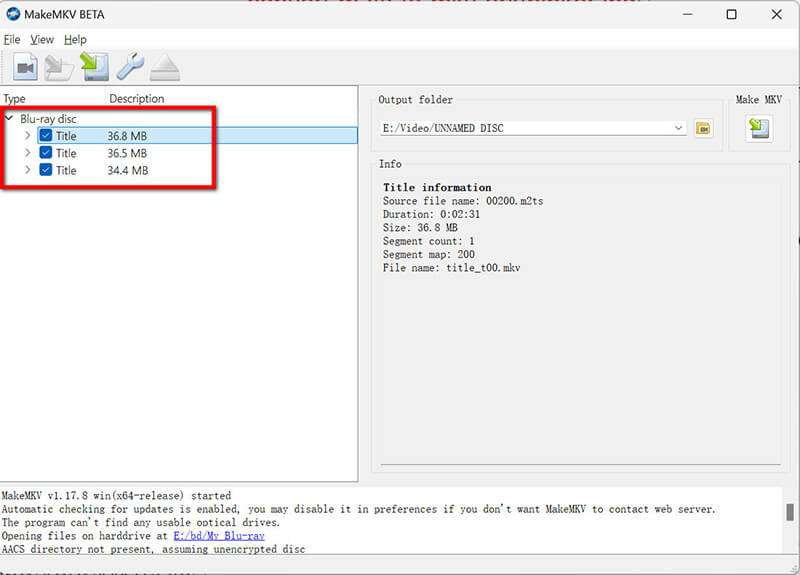Select the Blu-ray disc tree label
Image resolution: width=800 pixels, height=575 pixels.
pyautogui.click(x=48, y=119)
